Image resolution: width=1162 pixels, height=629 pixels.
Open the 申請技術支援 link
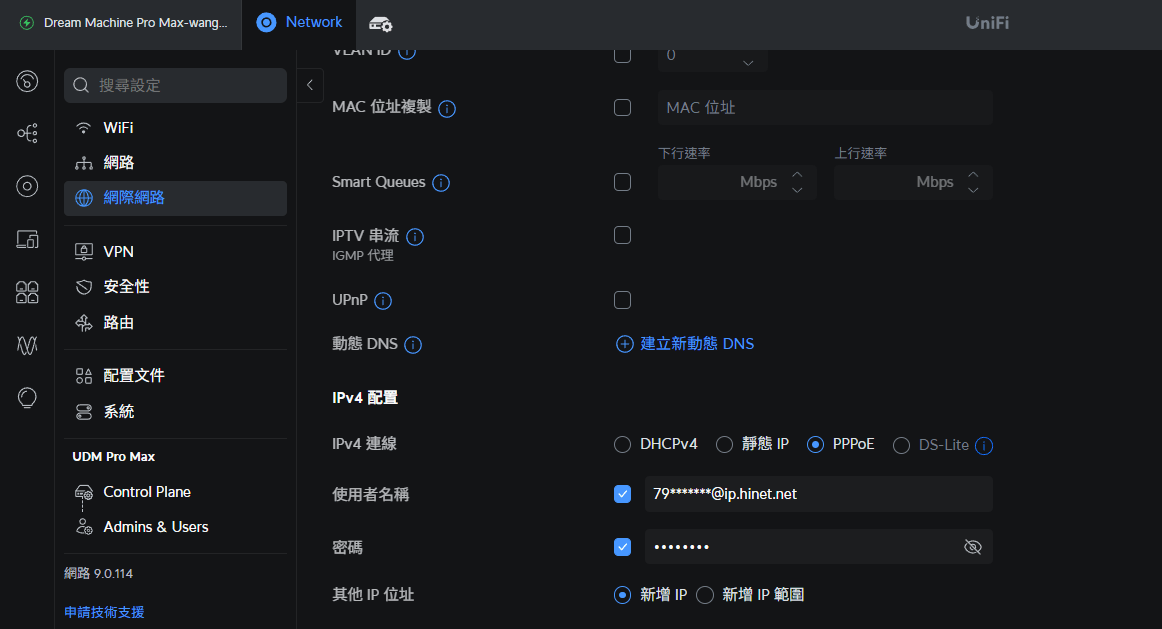click(x=104, y=612)
